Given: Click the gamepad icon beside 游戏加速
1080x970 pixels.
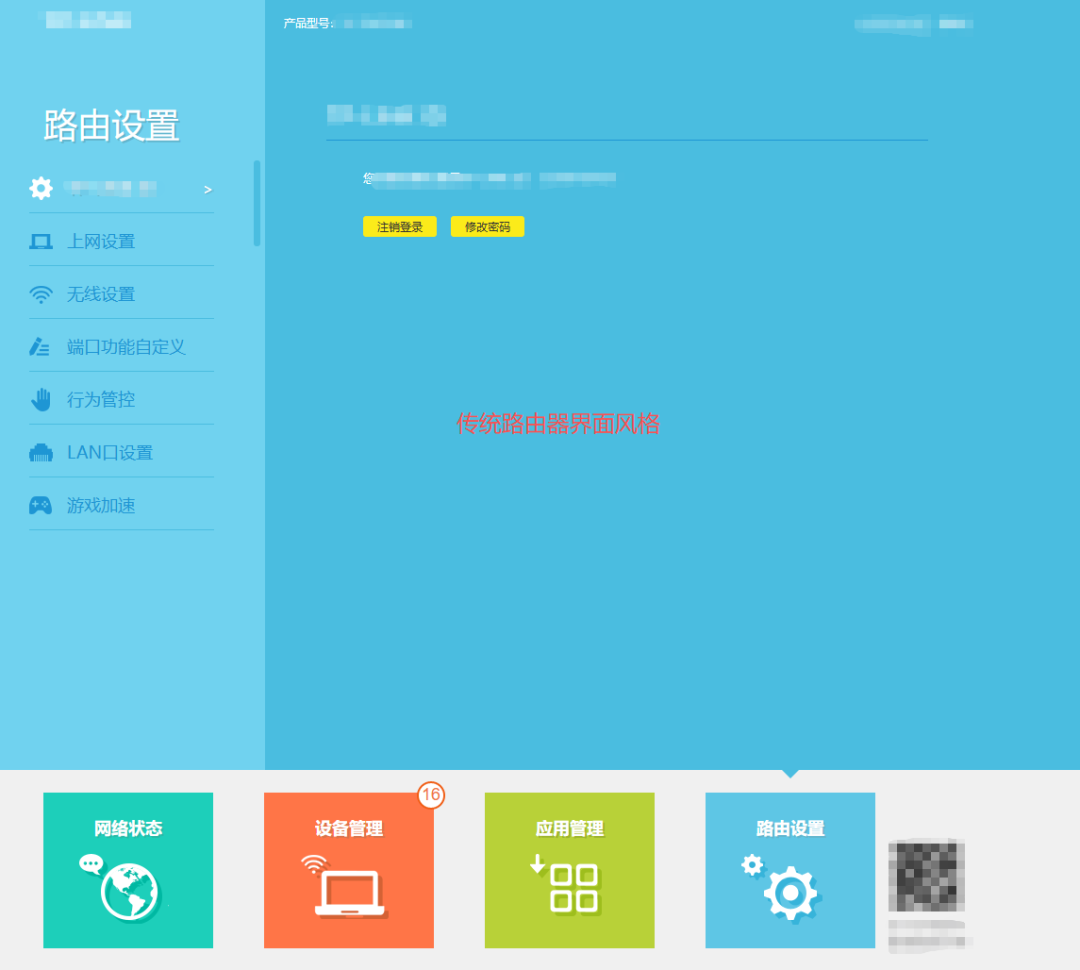Looking at the screenshot, I should (40, 505).
